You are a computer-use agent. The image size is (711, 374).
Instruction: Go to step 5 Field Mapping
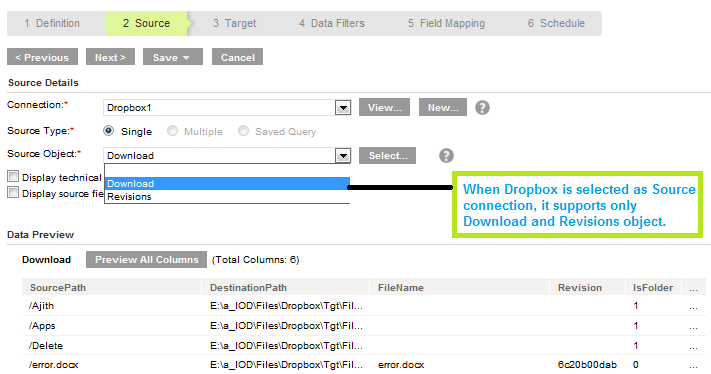point(446,23)
